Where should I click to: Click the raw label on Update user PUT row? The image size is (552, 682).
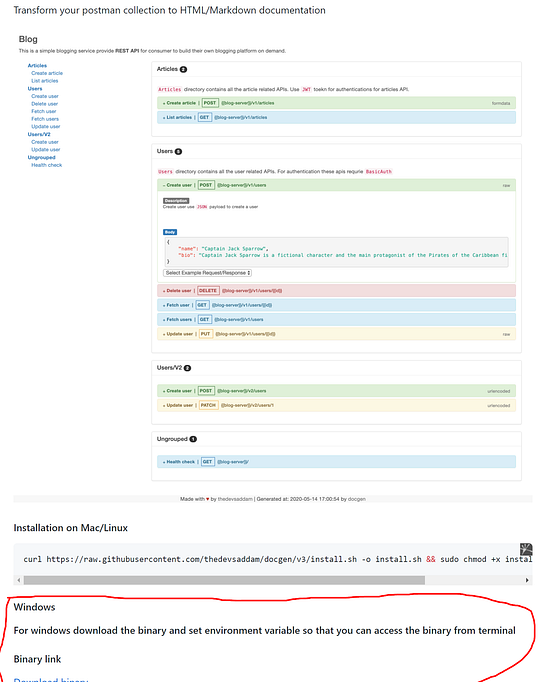point(506,334)
